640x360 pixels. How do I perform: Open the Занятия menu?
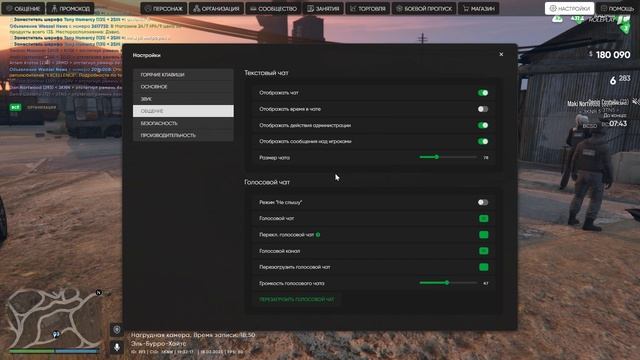click(323, 8)
